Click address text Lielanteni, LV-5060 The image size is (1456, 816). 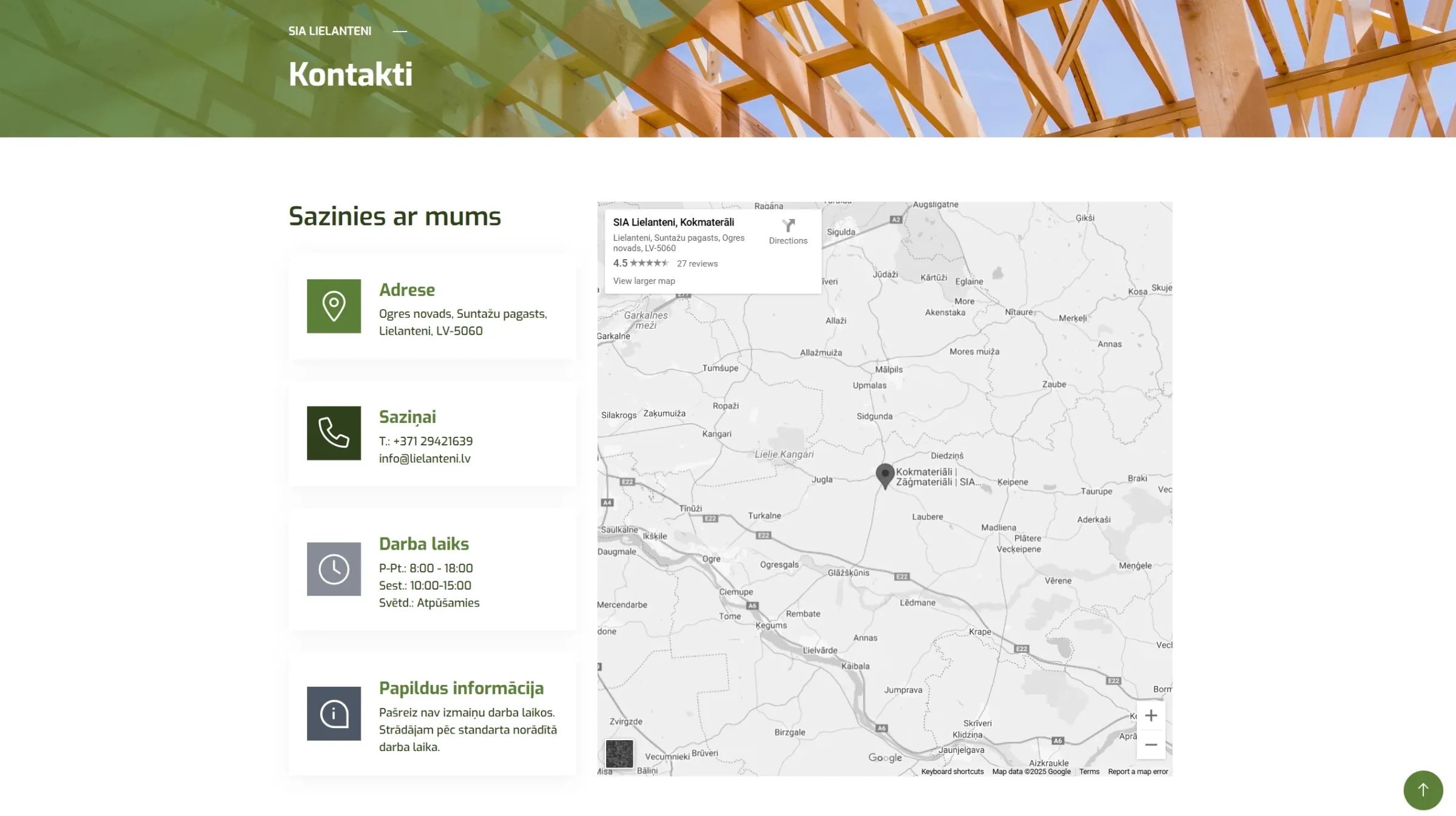(431, 331)
